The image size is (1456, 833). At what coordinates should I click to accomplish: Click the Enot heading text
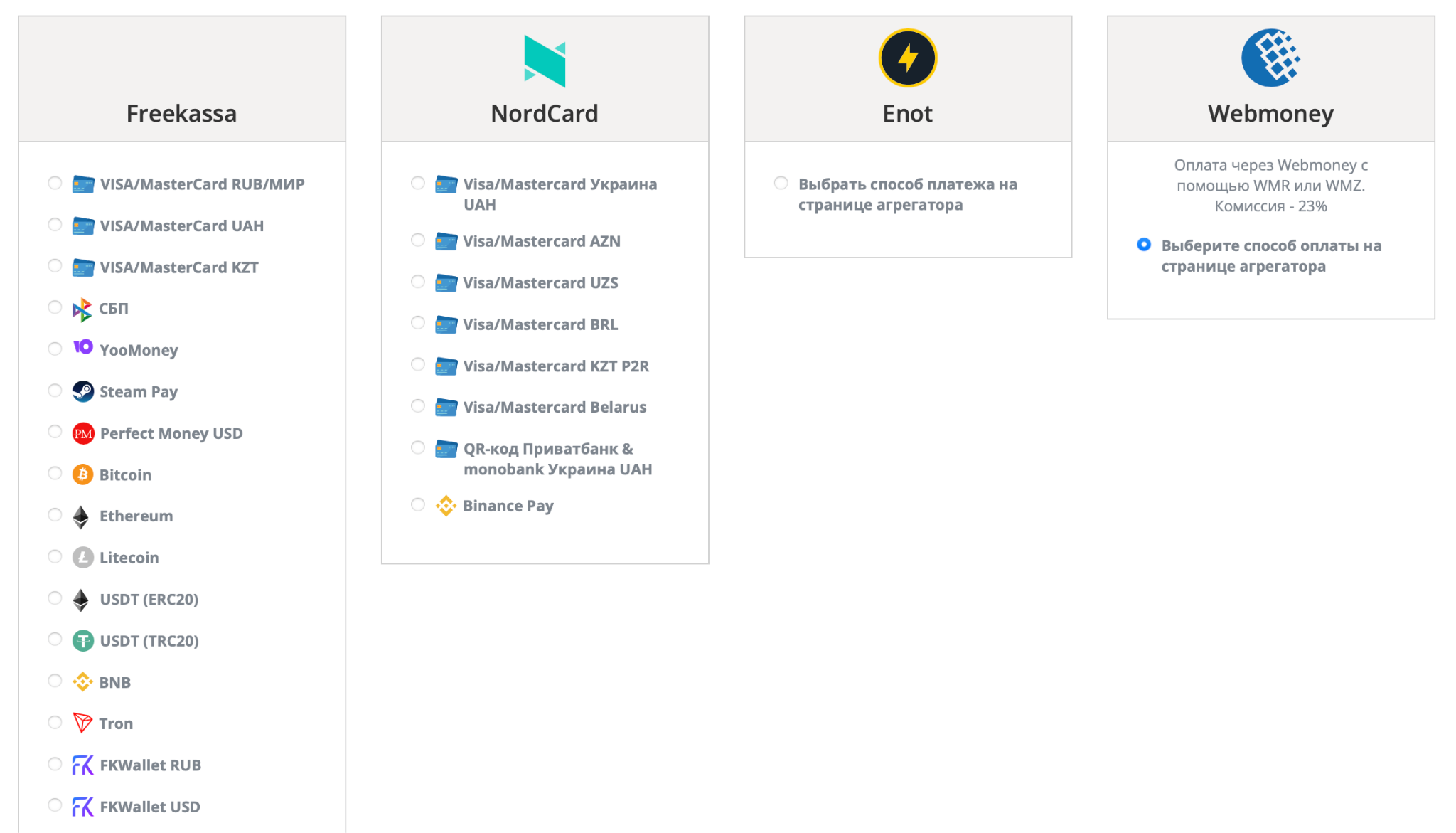[x=908, y=114]
